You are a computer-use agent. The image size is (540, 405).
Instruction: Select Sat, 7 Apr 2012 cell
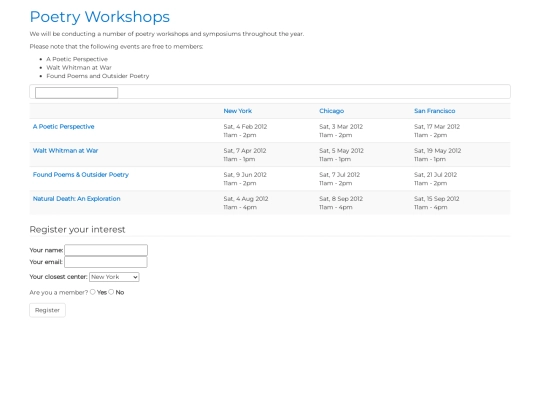pyautogui.click(x=268, y=155)
